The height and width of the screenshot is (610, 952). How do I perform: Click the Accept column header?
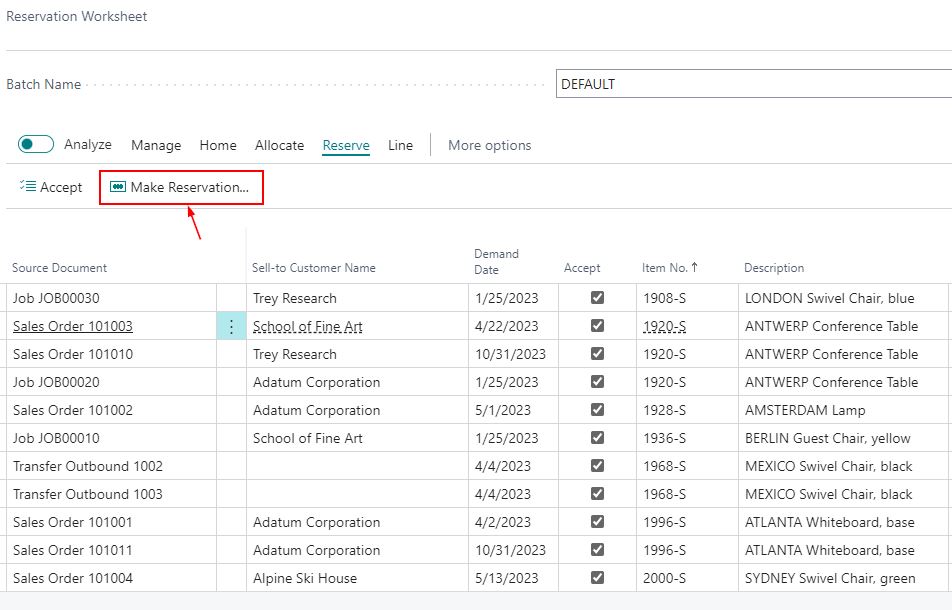[x=582, y=268]
